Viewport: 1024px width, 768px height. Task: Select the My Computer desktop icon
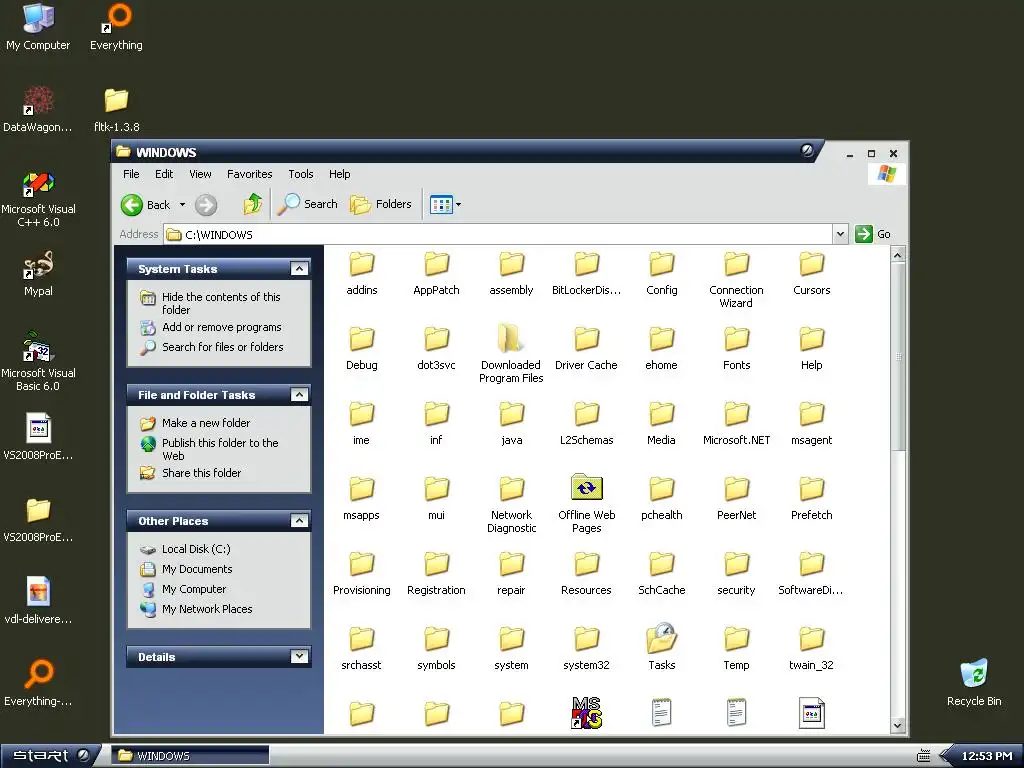coord(38,27)
